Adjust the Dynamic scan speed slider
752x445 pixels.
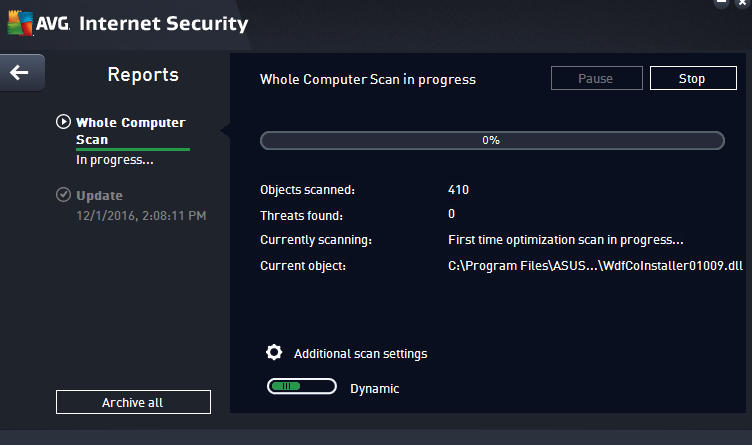(x=301, y=388)
